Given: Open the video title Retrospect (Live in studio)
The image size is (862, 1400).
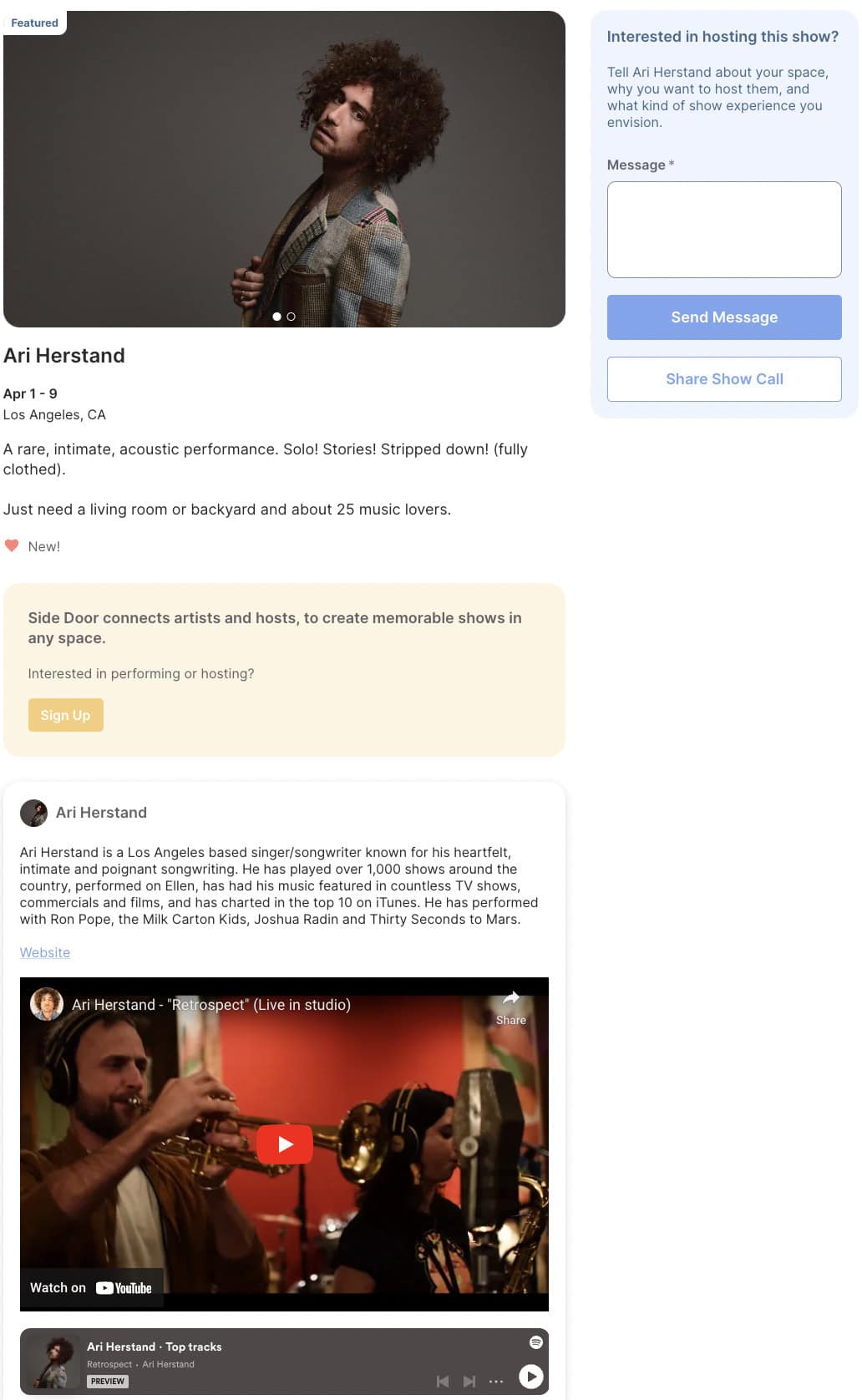Looking at the screenshot, I should pos(211,1005).
